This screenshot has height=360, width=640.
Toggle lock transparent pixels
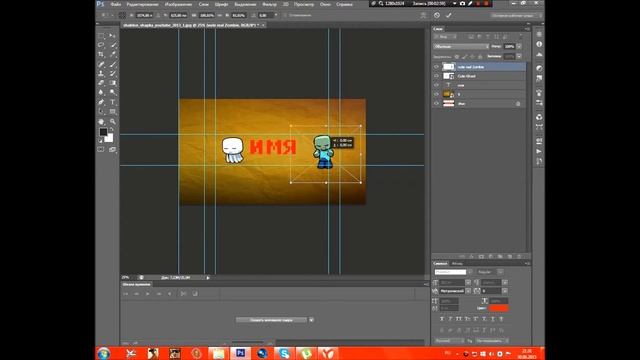pyautogui.click(x=457, y=56)
